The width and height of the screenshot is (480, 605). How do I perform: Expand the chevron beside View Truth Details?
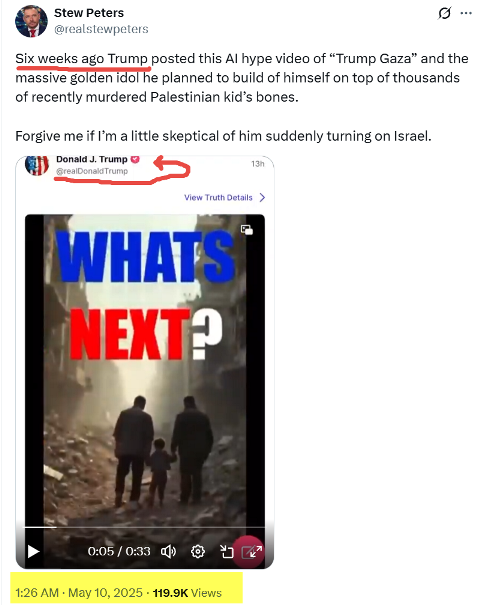pos(262,198)
